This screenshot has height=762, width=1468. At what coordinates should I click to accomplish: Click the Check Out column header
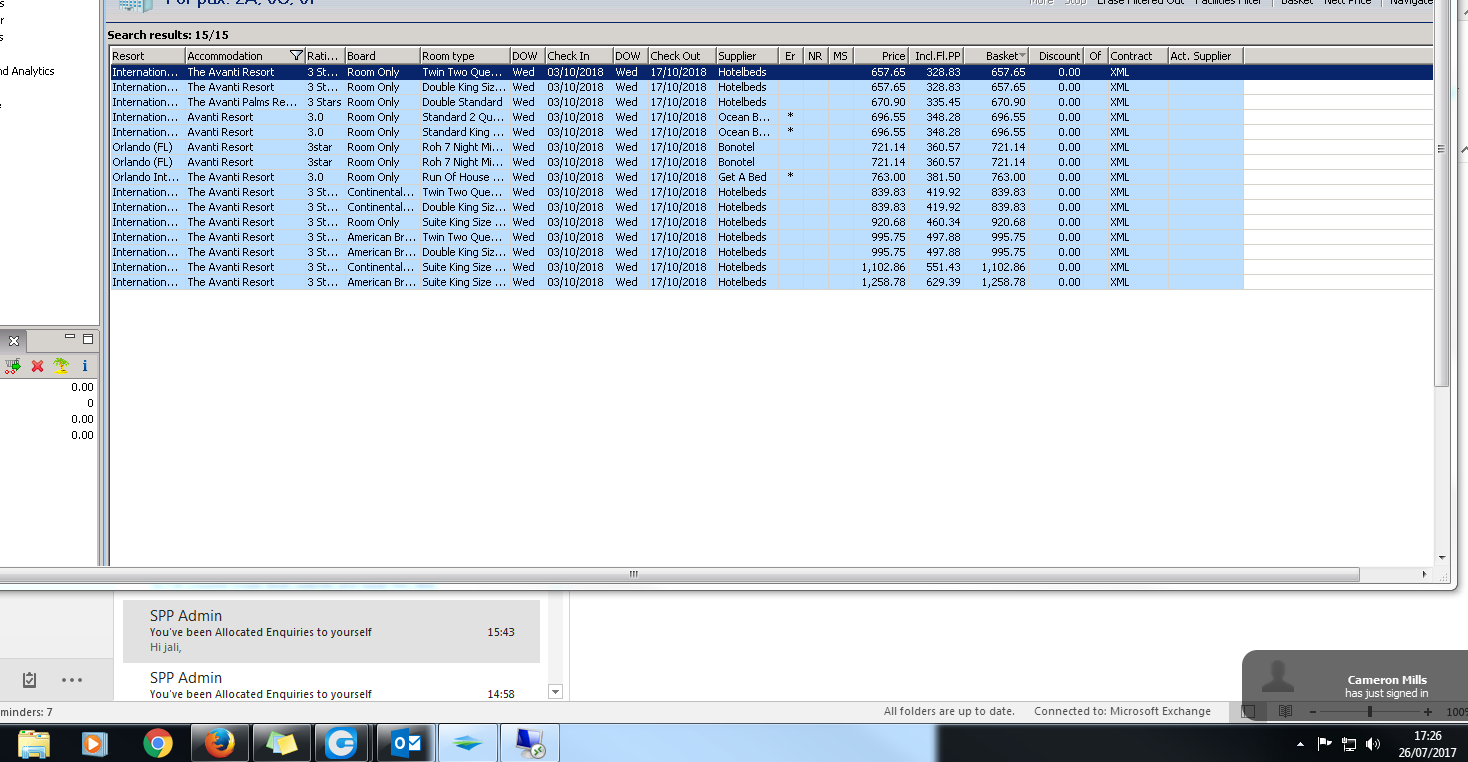coord(682,56)
